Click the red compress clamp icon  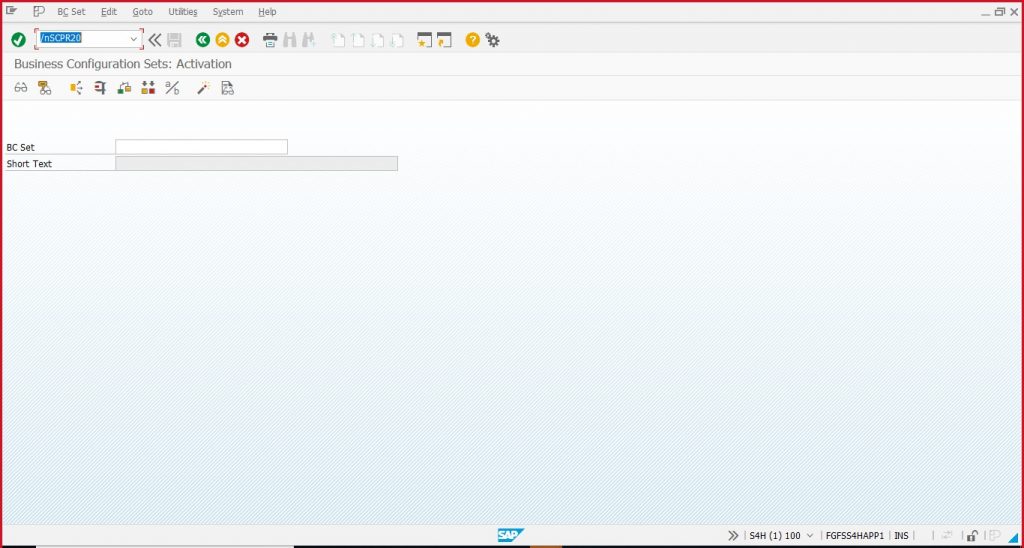pyautogui.click(x=100, y=88)
